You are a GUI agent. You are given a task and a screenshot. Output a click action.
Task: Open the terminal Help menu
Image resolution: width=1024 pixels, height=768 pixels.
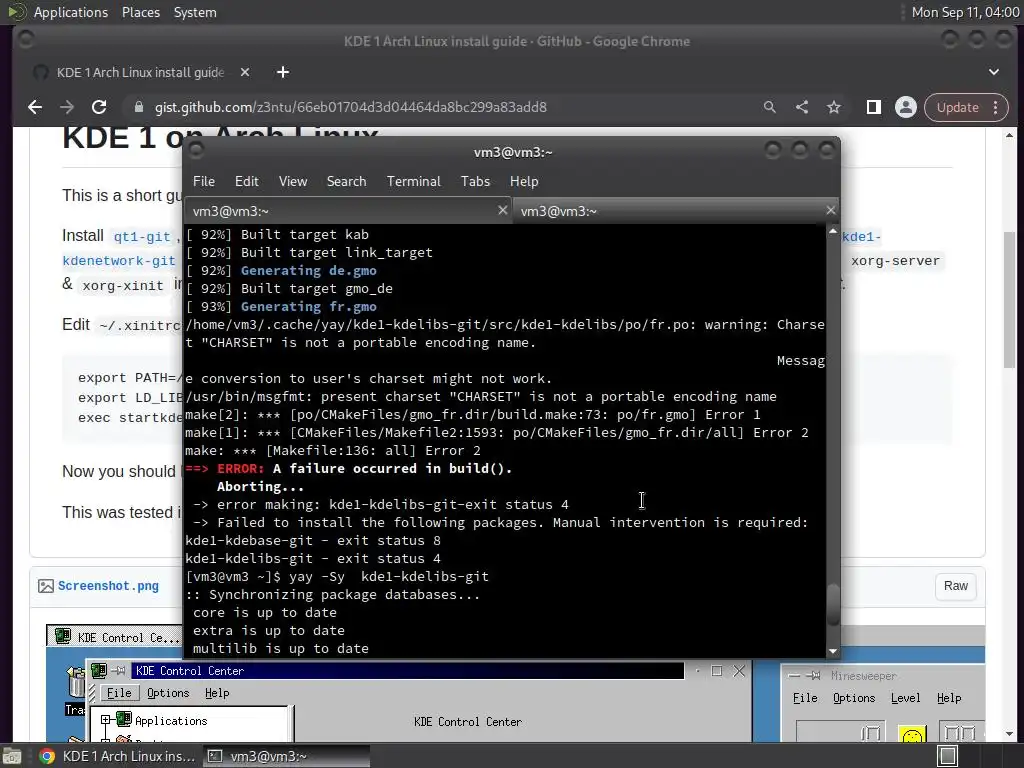pos(524,181)
